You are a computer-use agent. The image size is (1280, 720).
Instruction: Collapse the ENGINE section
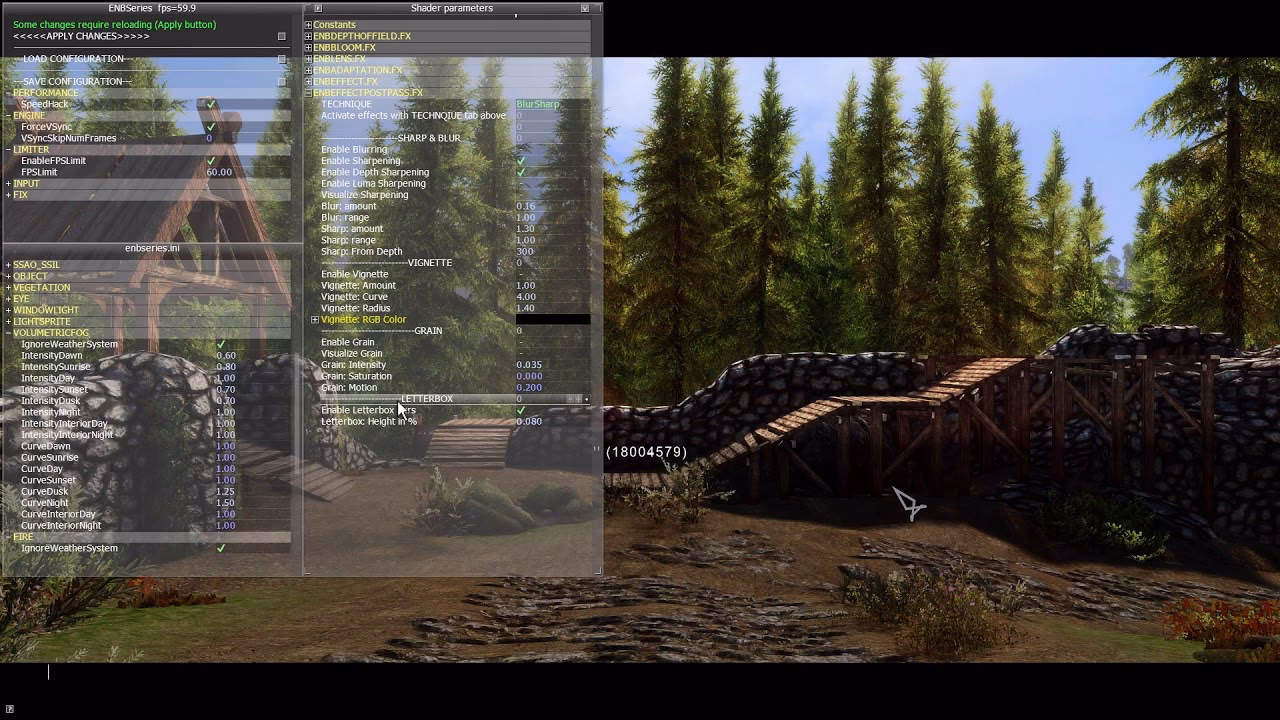click(9, 116)
